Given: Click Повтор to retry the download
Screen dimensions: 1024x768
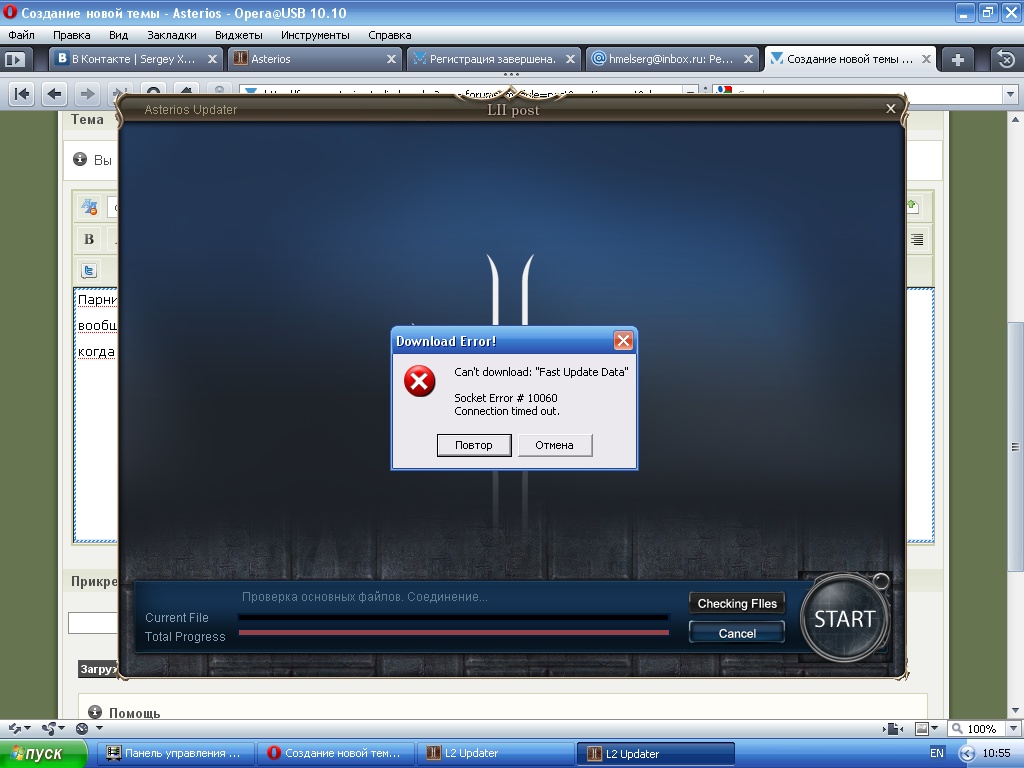Looking at the screenshot, I should tap(473, 445).
